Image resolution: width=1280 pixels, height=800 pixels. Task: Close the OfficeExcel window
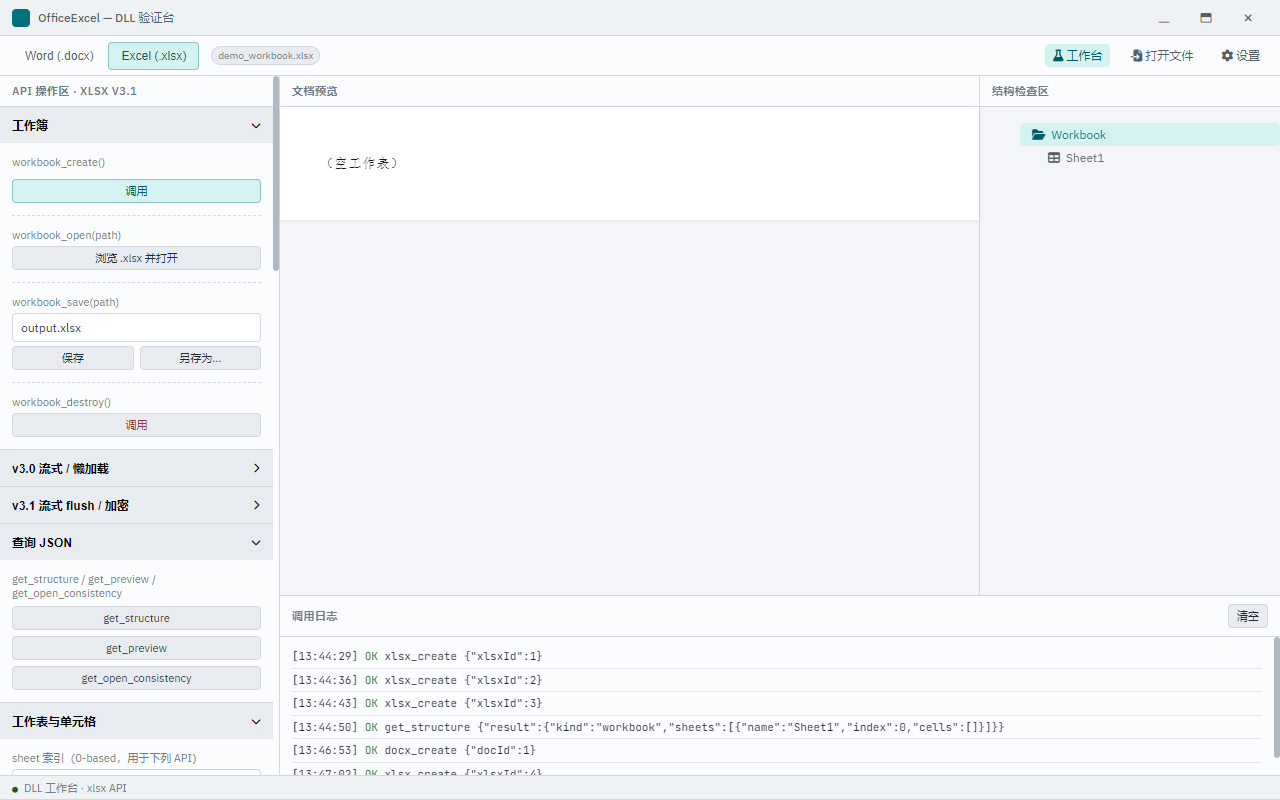1248,18
